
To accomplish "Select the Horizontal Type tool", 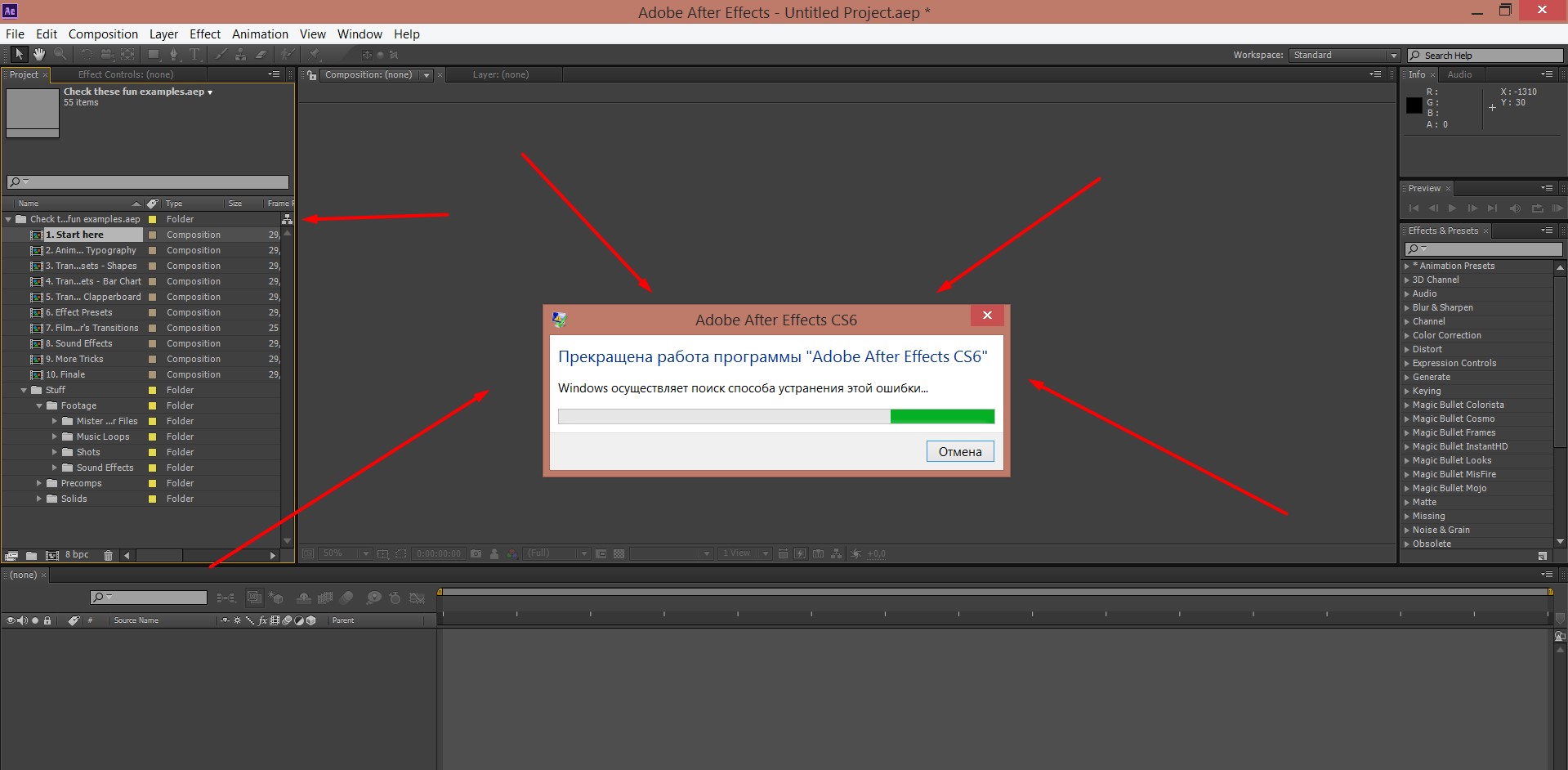I will tap(194, 55).
